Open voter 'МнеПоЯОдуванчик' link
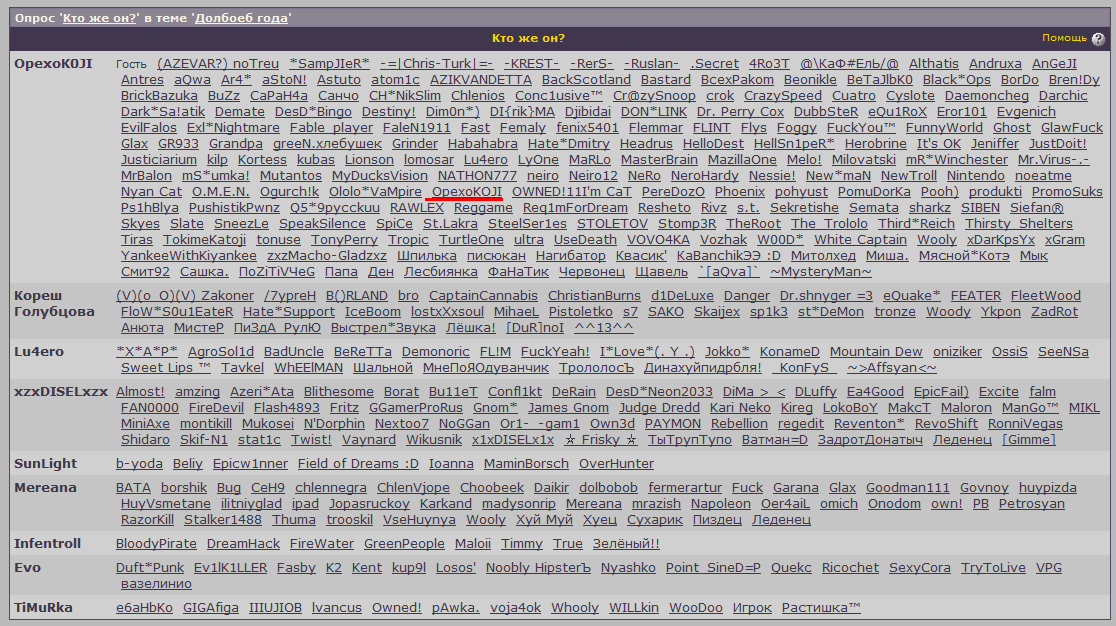Screen dimensions: 1116x626 [x=485, y=368]
